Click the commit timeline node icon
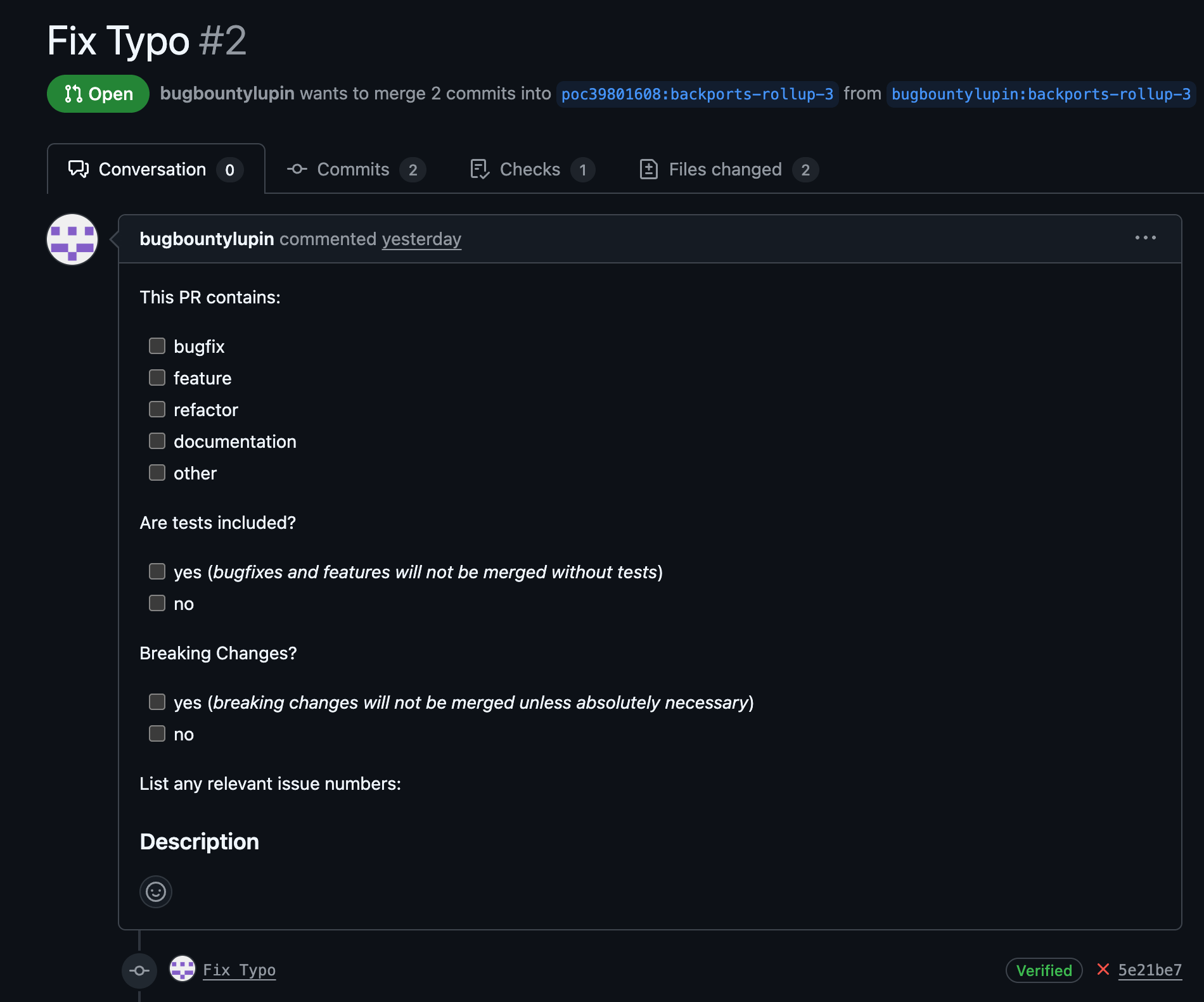The width and height of the screenshot is (1204, 1002). 139,970
